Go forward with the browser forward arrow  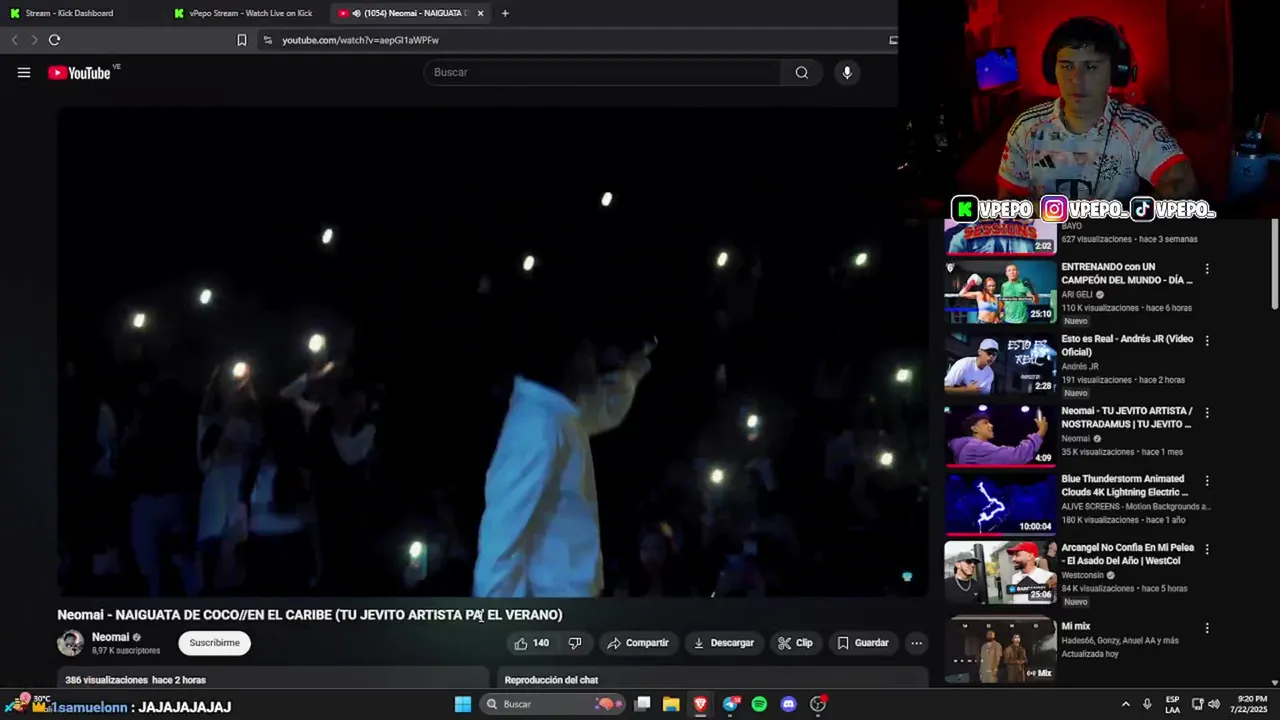(x=34, y=40)
